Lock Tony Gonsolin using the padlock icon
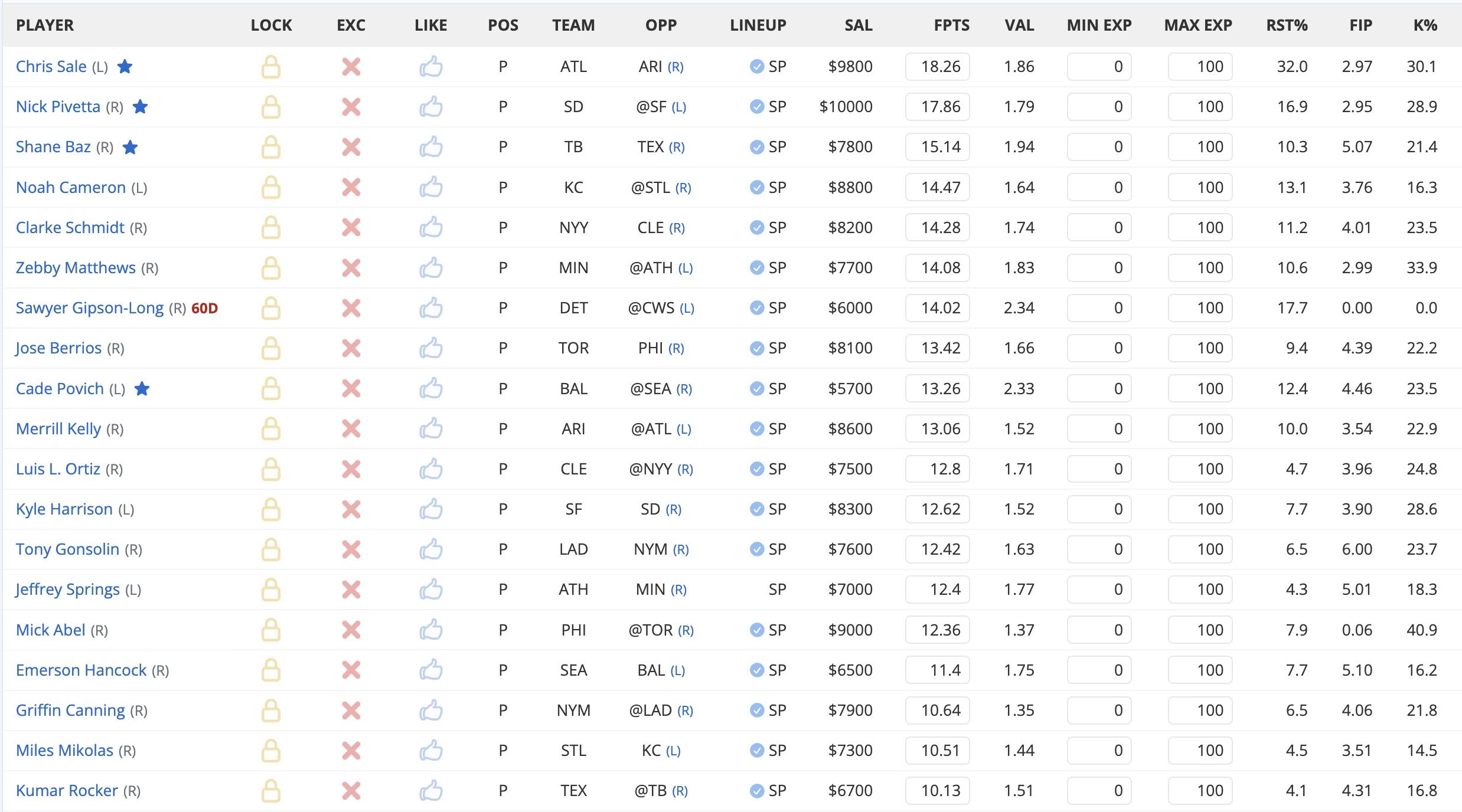This screenshot has height=812, width=1462. 271,549
